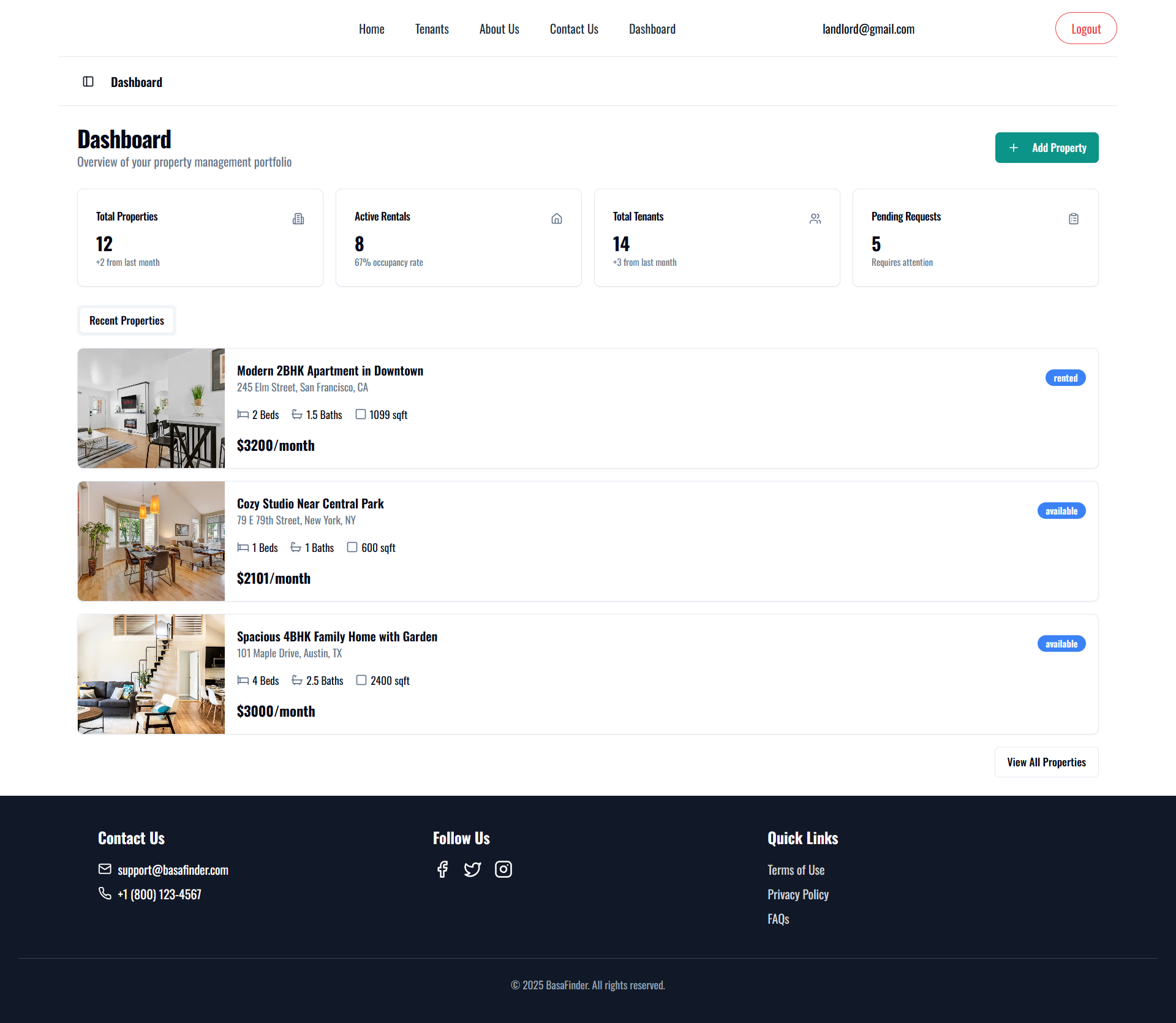Open the Terms of Use link
Viewport: 1176px width, 1023px height.
coord(796,870)
